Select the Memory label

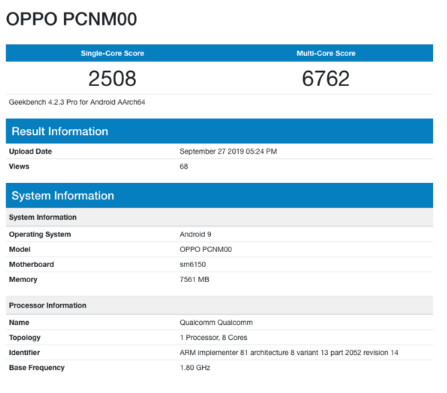23,280
